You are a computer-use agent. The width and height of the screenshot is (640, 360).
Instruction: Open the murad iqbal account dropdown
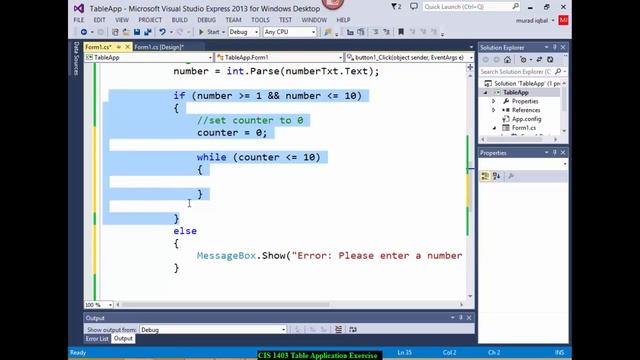(536, 20)
